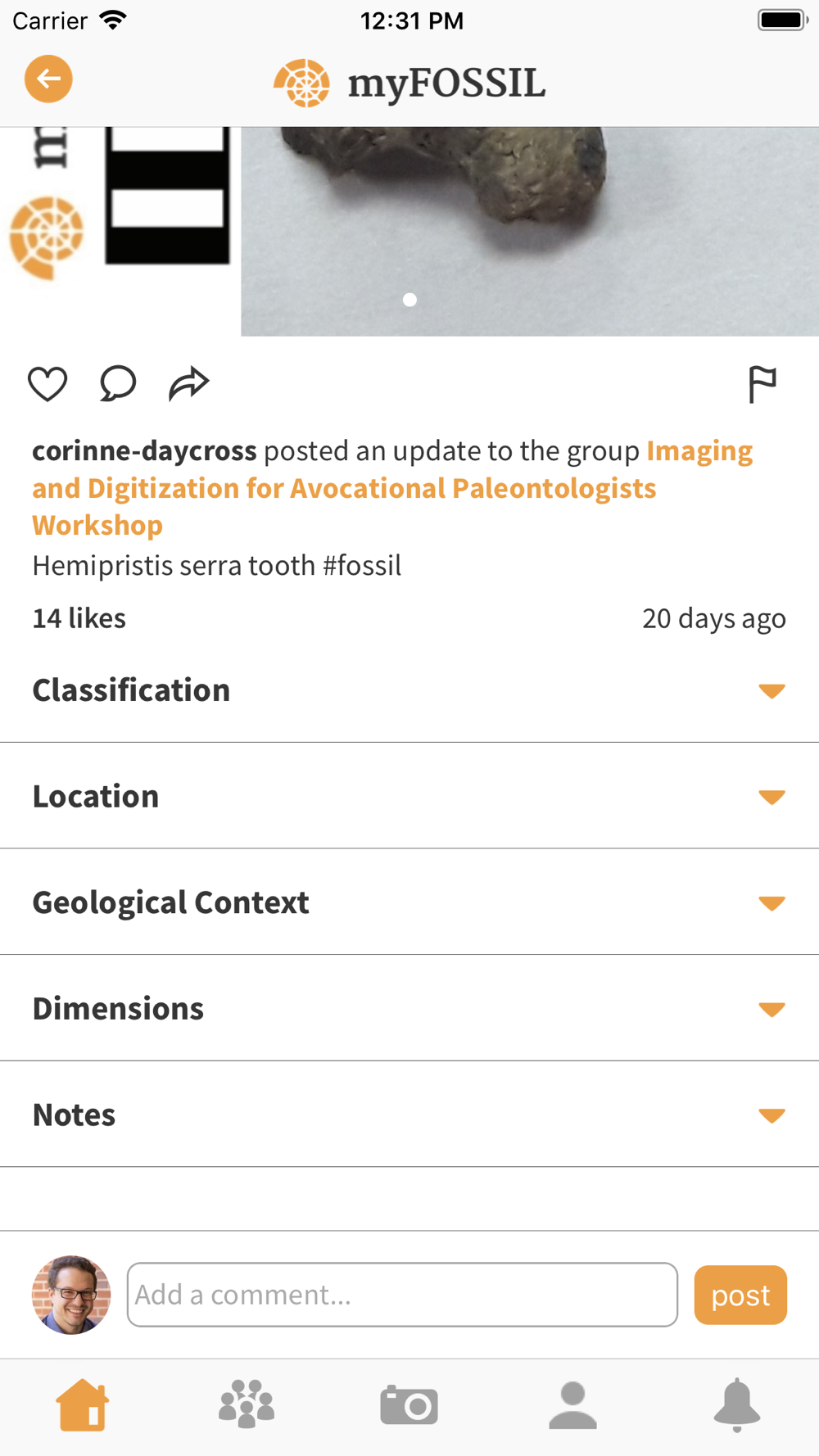Tap the orange back arrow button

(48, 79)
